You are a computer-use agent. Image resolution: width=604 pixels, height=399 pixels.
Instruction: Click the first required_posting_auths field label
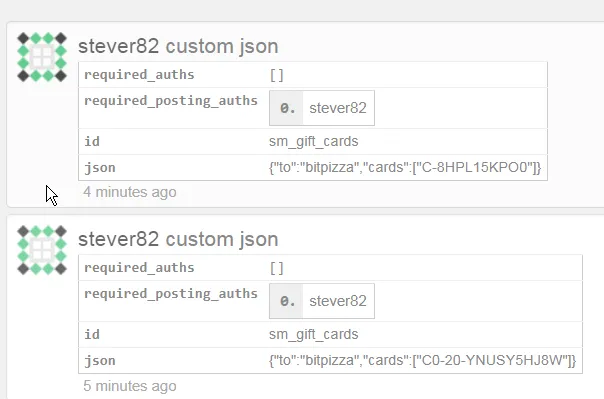pyautogui.click(x=171, y=101)
